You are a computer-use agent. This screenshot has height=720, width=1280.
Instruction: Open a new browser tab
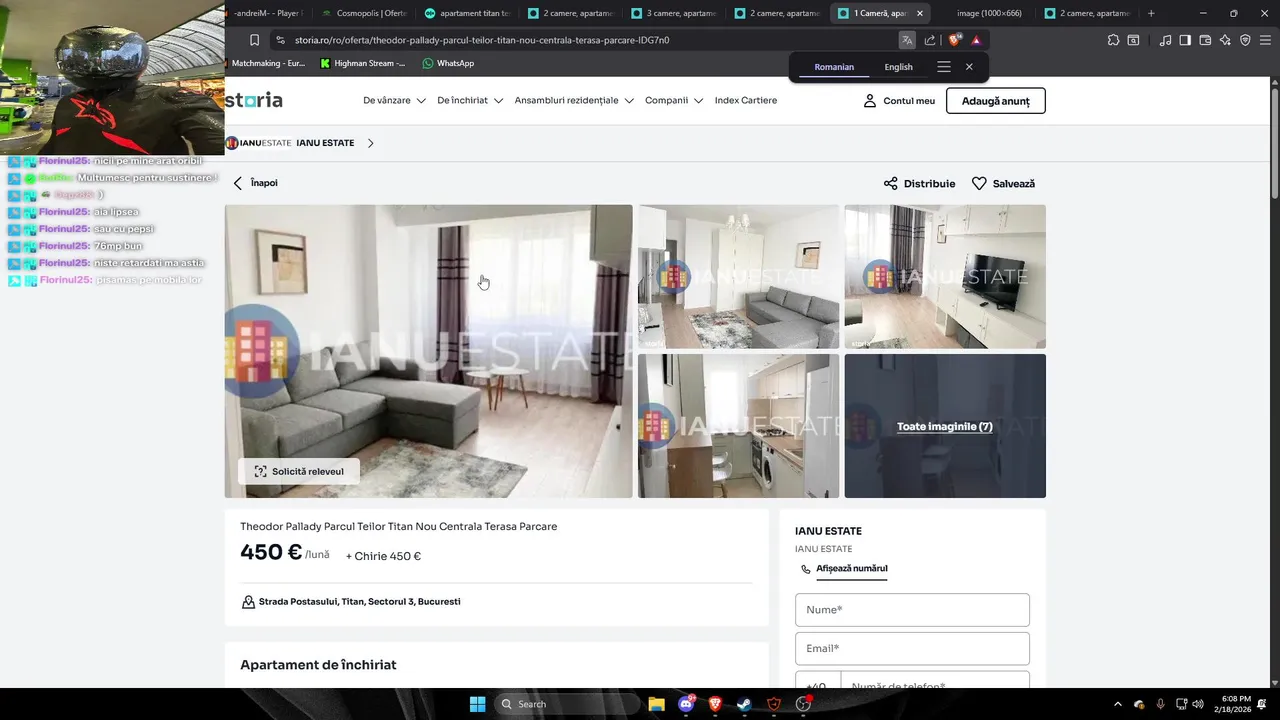(1151, 13)
